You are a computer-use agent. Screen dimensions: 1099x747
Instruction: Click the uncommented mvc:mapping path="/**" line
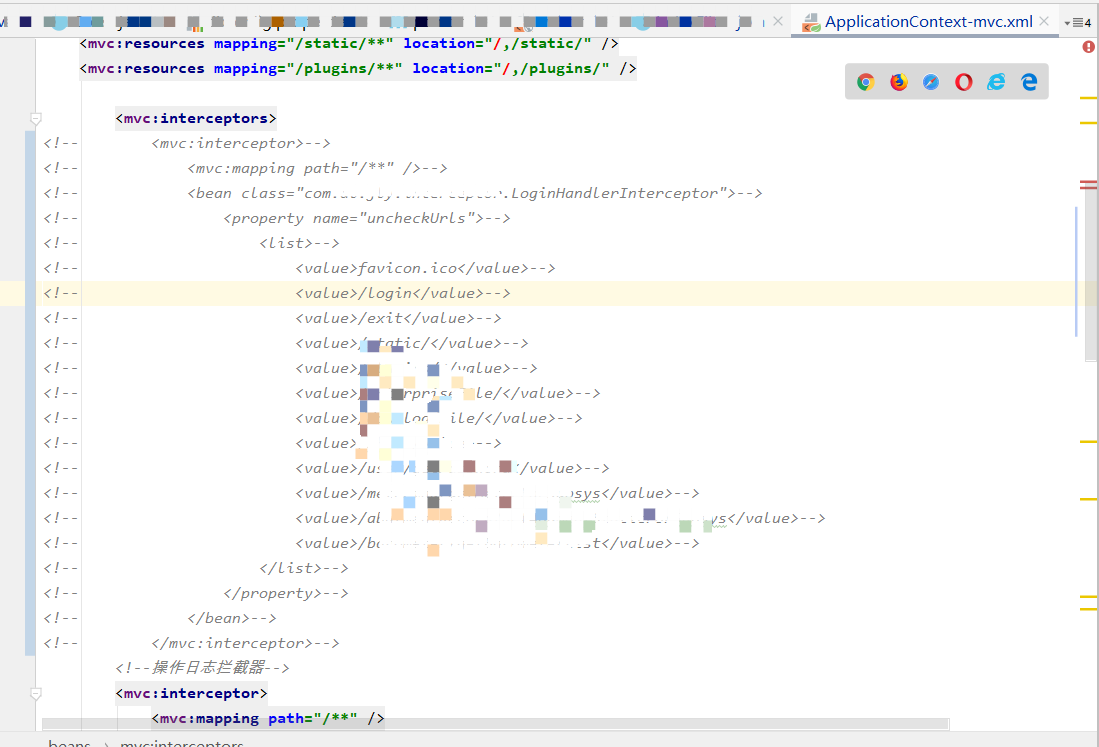(268, 719)
